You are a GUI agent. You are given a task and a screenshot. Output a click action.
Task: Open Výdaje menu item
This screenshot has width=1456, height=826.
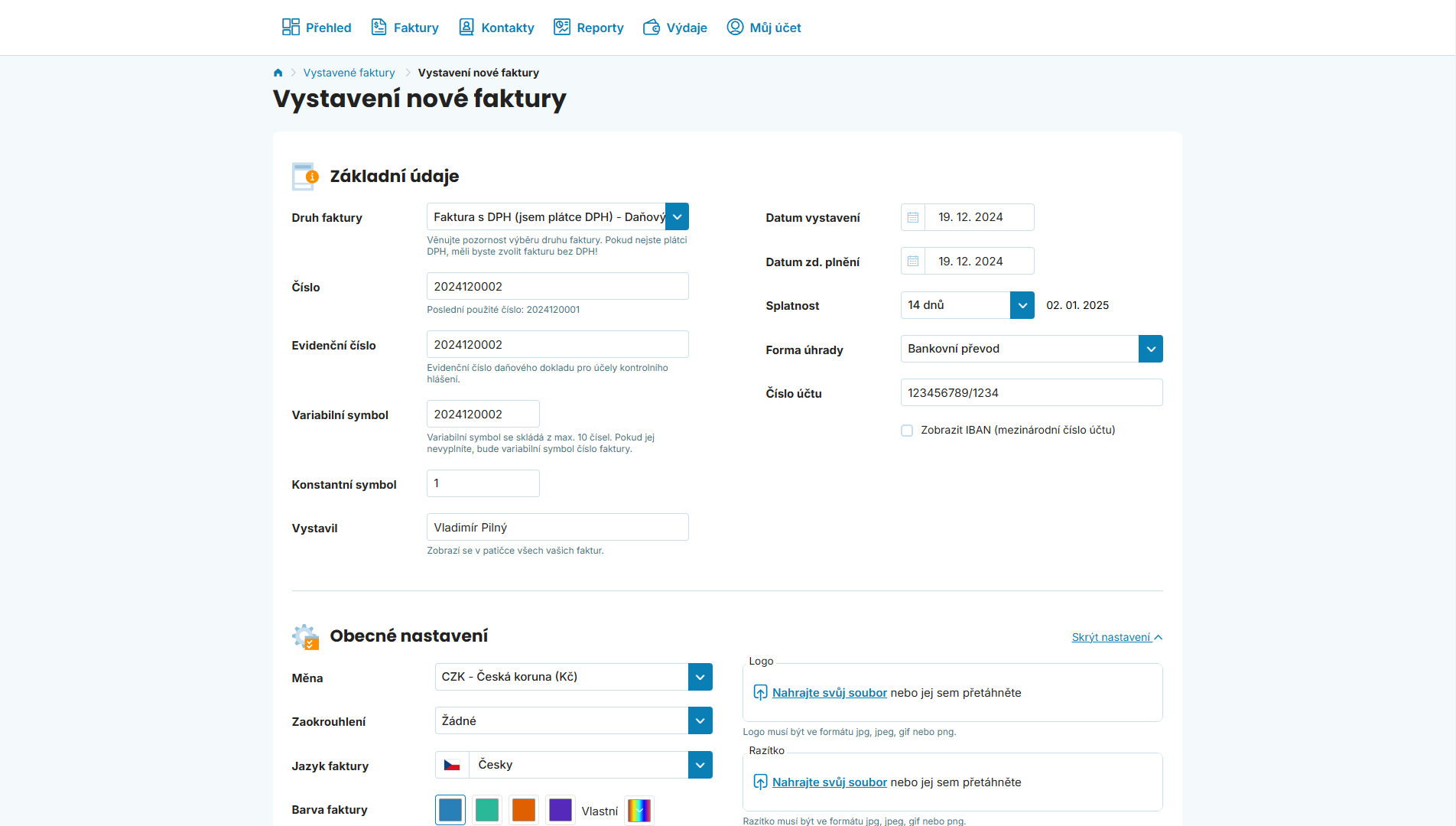pyautogui.click(x=674, y=28)
